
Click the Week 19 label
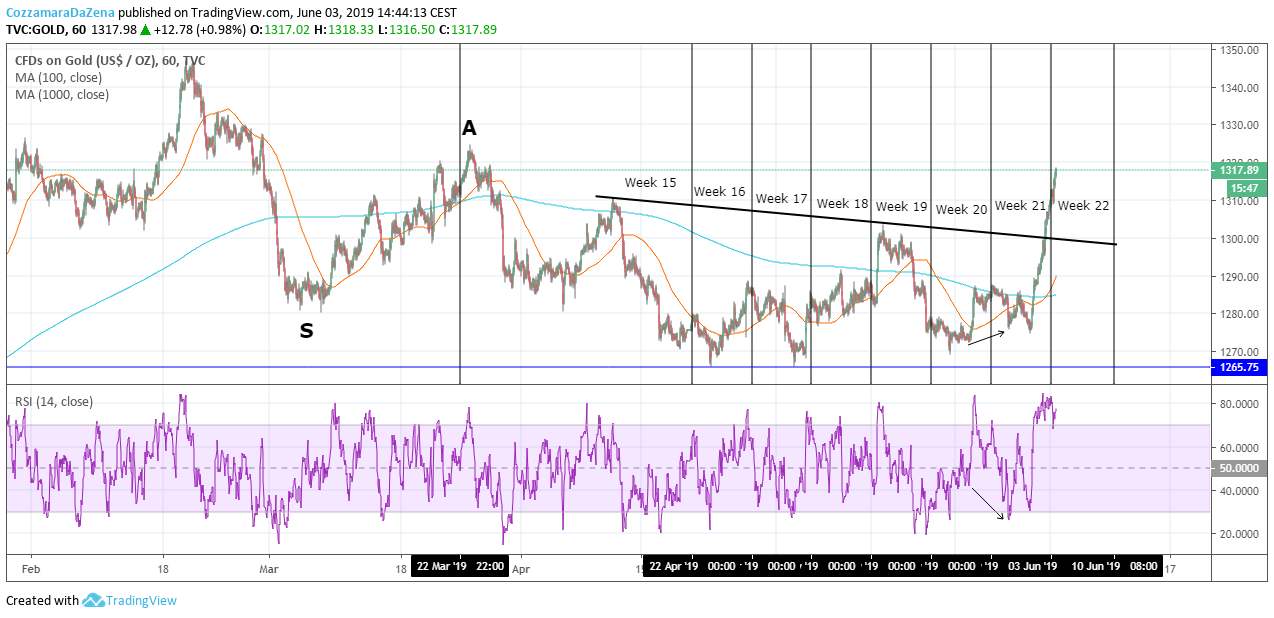tap(902, 207)
